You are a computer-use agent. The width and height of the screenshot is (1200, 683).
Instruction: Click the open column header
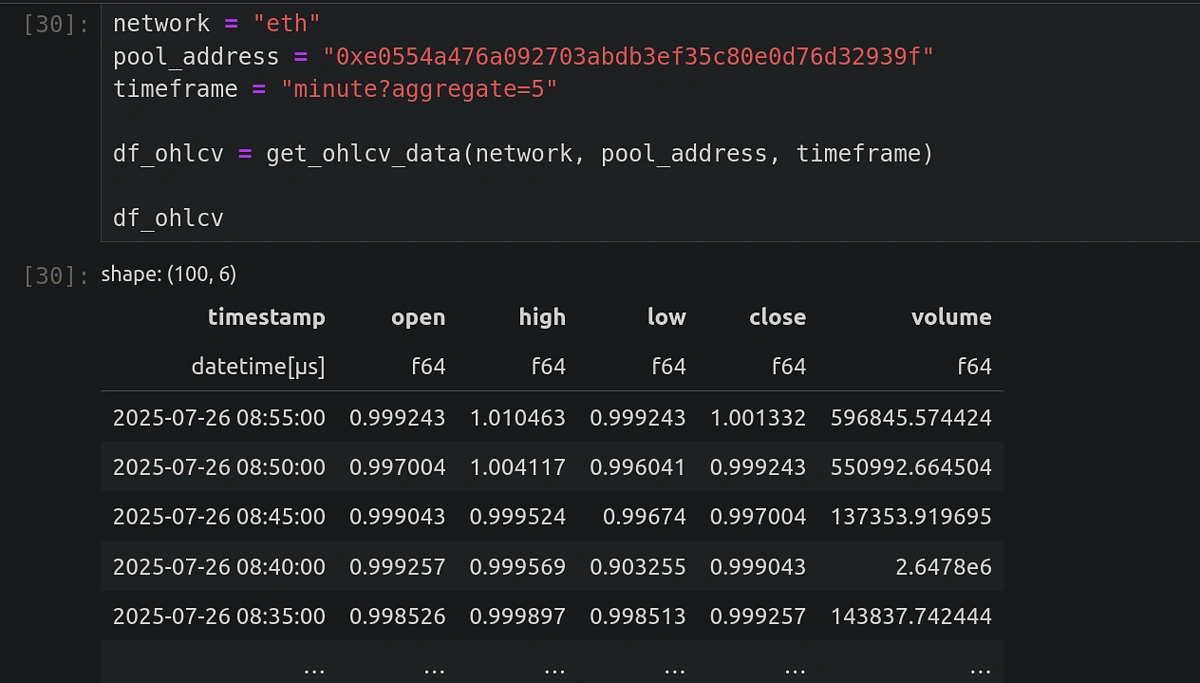(x=418, y=317)
